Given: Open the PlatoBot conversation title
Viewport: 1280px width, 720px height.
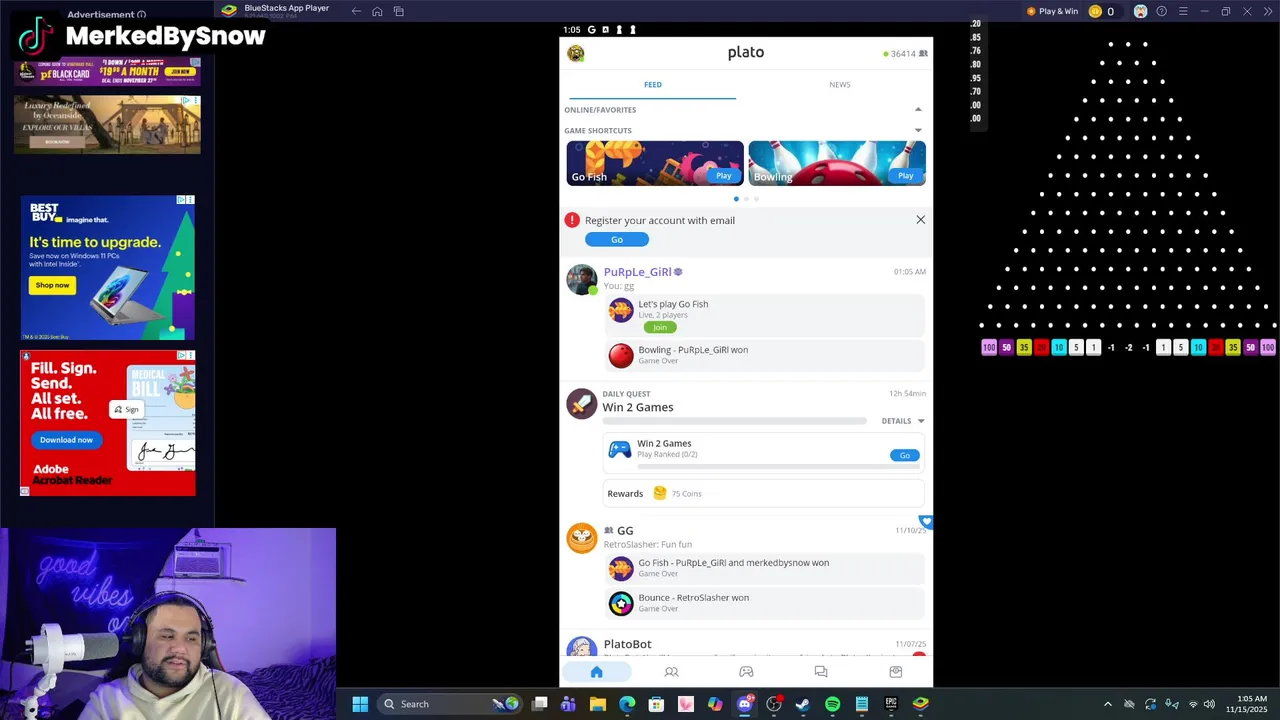Looking at the screenshot, I should tap(627, 644).
